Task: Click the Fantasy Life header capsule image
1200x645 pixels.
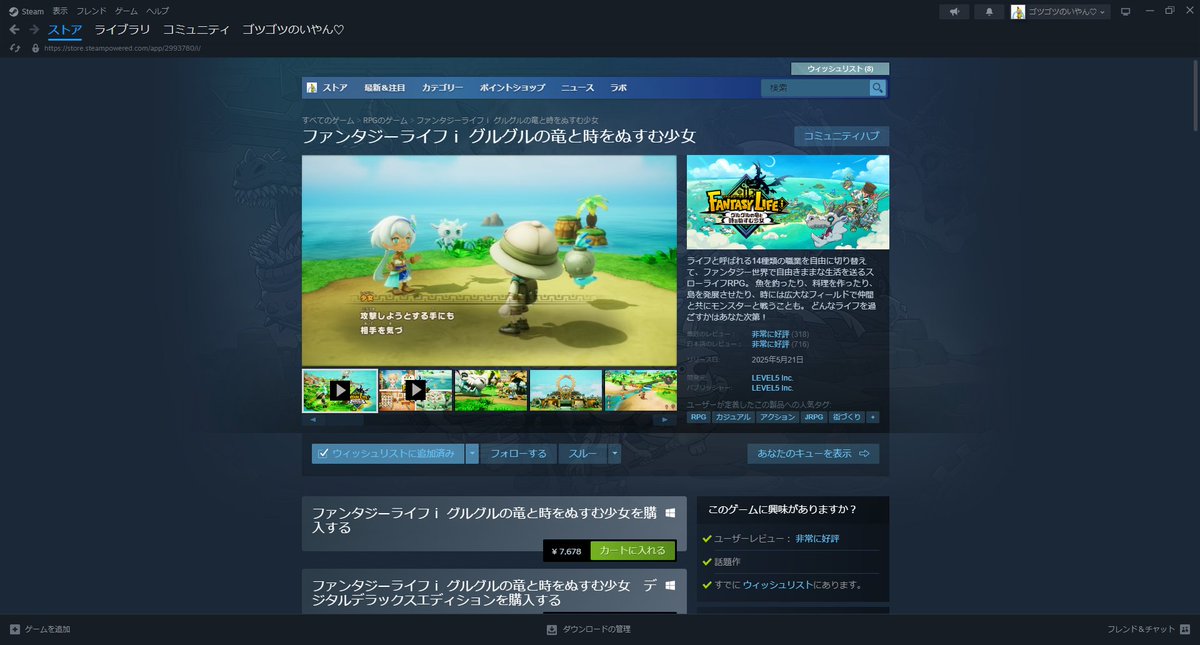Action: (788, 202)
